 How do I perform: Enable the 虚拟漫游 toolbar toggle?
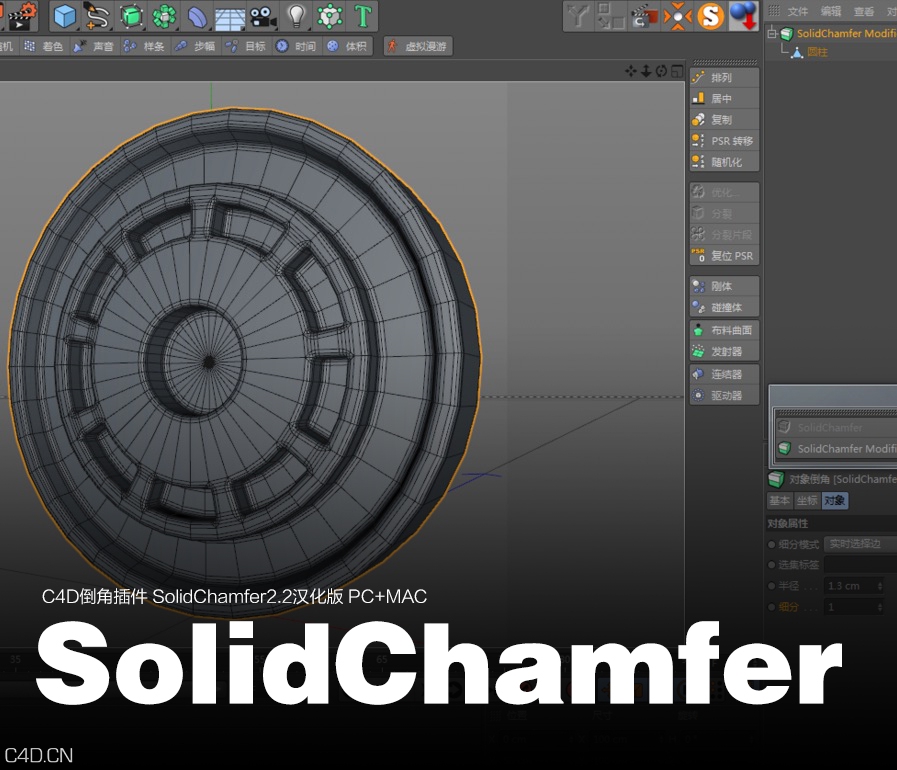point(418,46)
